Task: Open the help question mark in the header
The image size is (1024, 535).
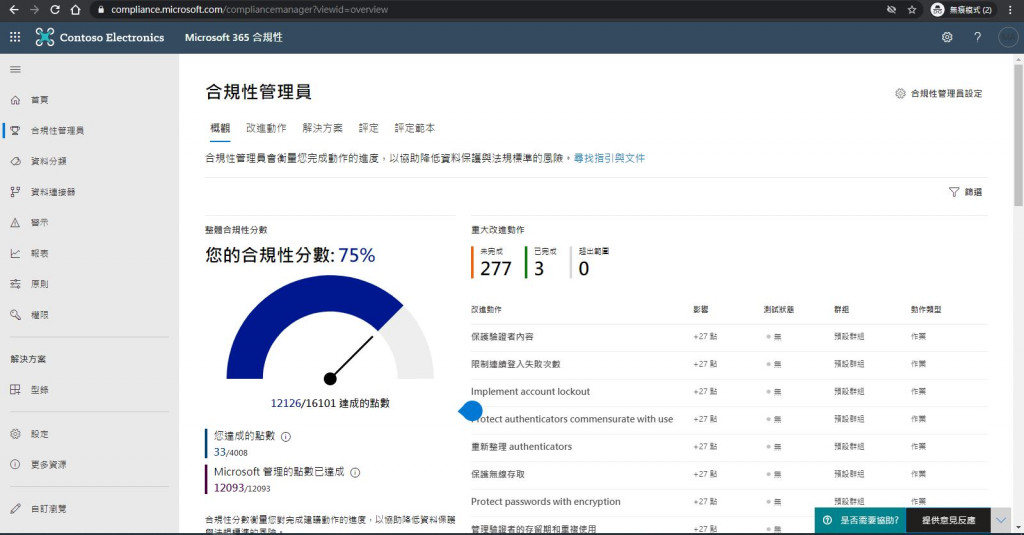Action: point(978,37)
